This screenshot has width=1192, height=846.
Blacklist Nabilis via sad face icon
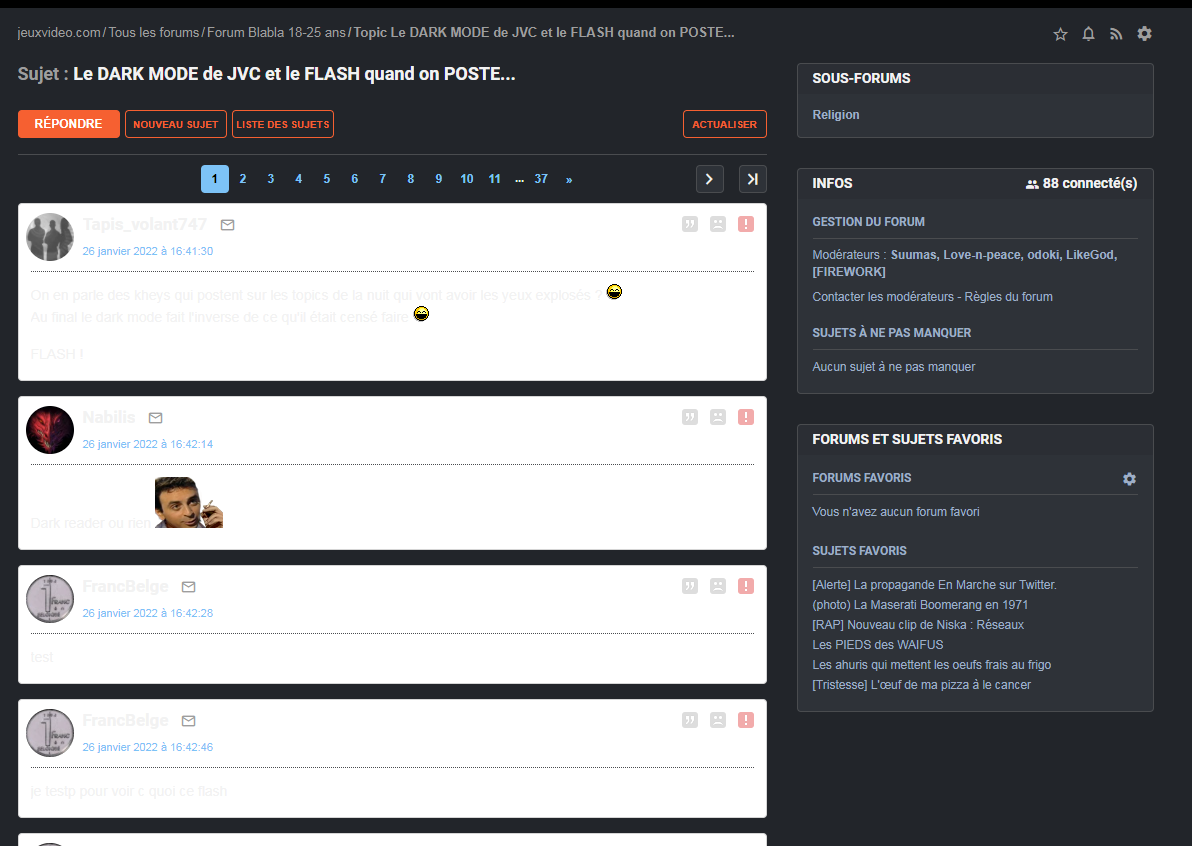(718, 417)
